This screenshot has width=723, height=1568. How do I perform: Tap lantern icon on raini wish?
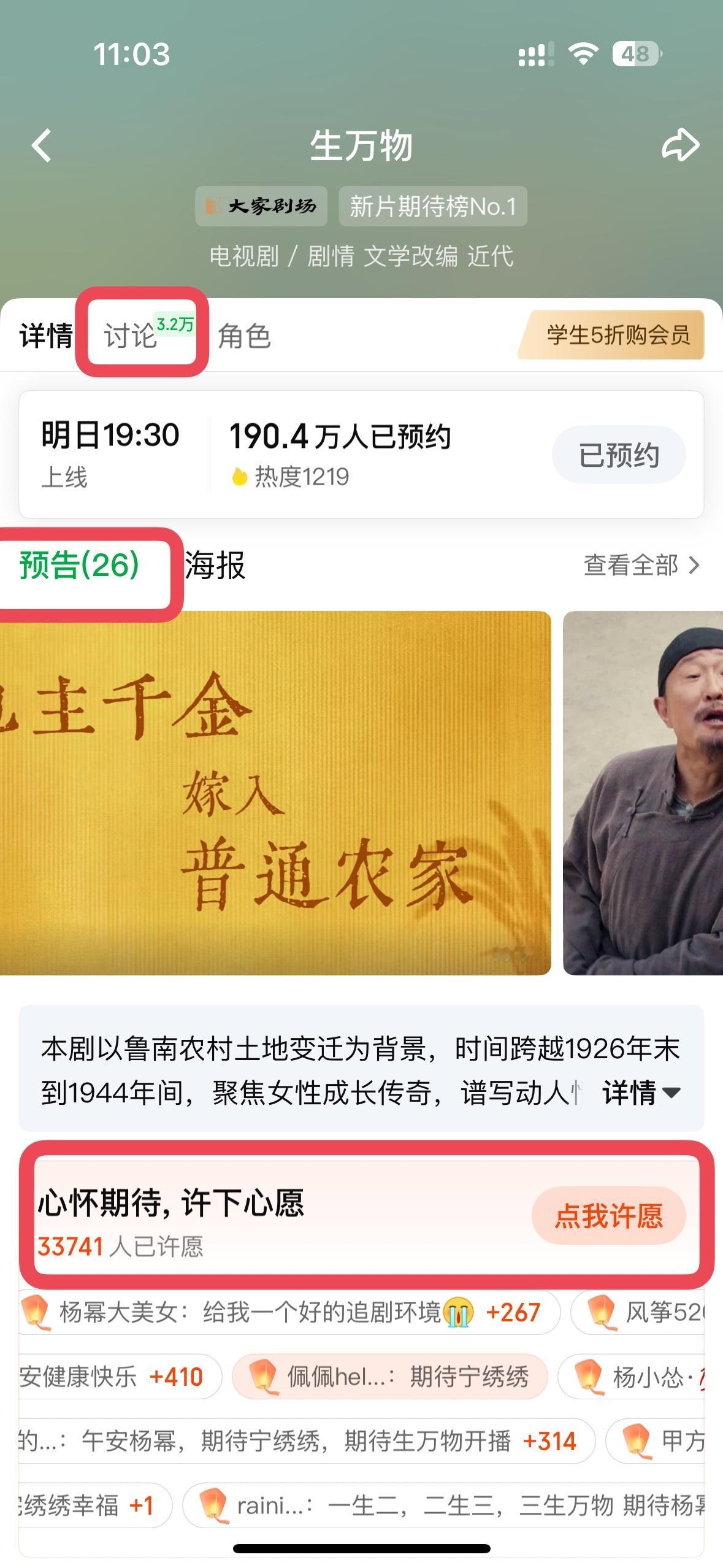click(x=213, y=1505)
